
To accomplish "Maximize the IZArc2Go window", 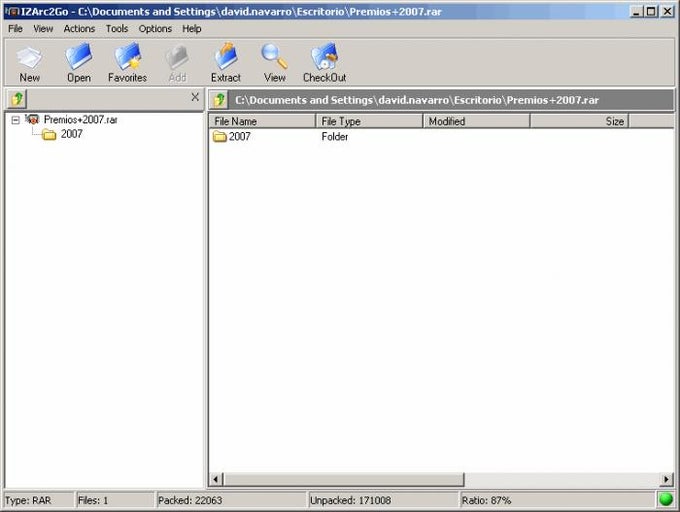I will pyautogui.click(x=651, y=12).
